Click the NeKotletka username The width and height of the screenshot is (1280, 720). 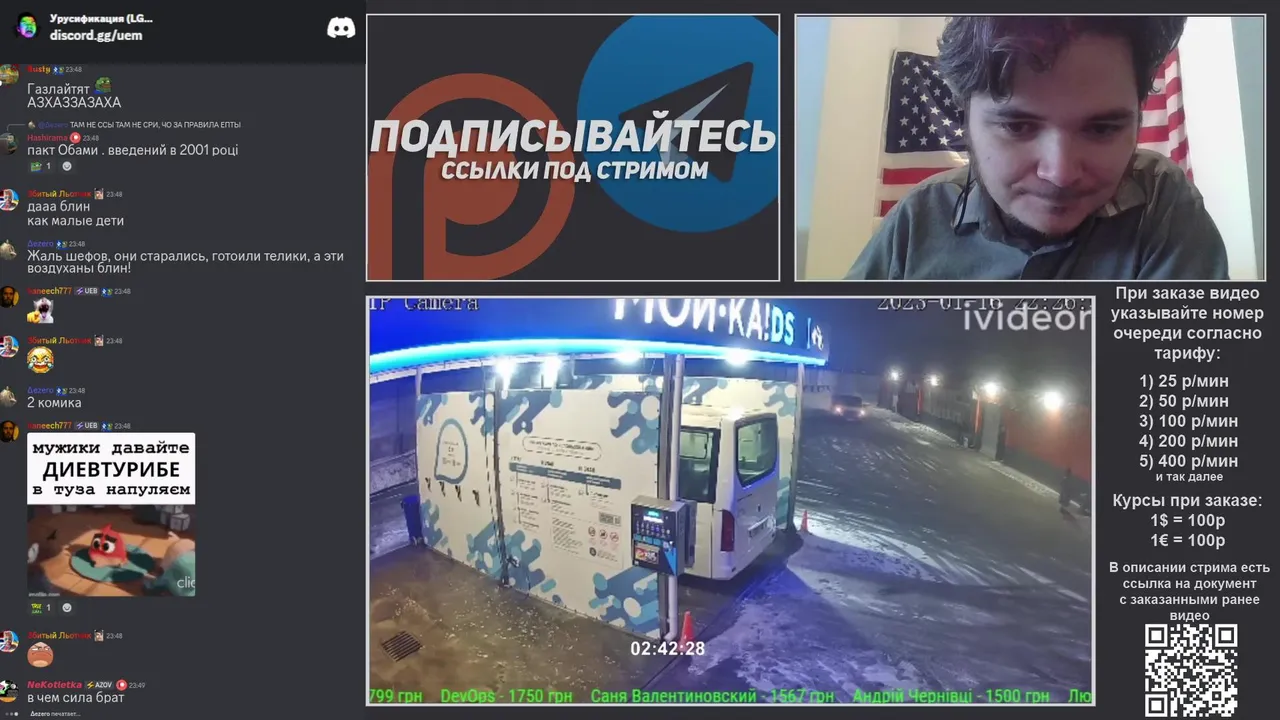pyautogui.click(x=54, y=685)
